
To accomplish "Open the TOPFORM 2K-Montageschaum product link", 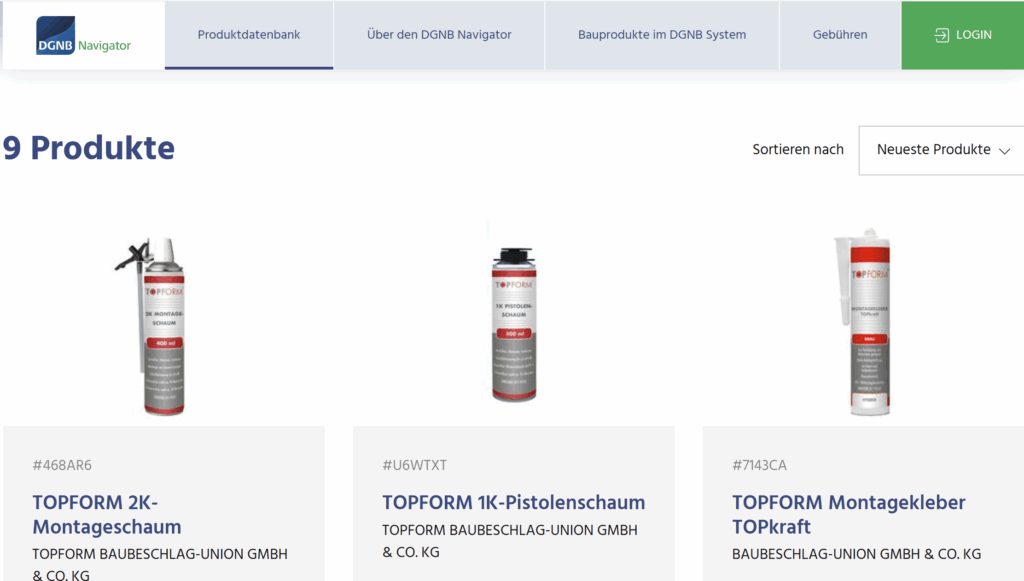I will coord(107,514).
